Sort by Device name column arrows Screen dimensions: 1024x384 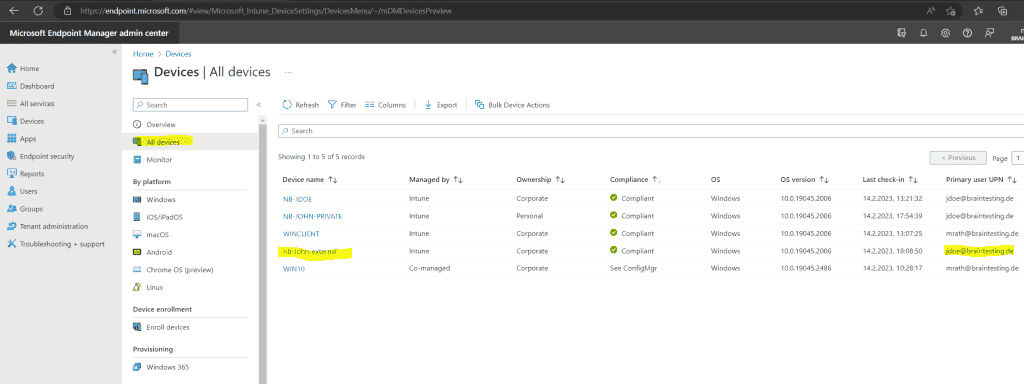point(332,179)
